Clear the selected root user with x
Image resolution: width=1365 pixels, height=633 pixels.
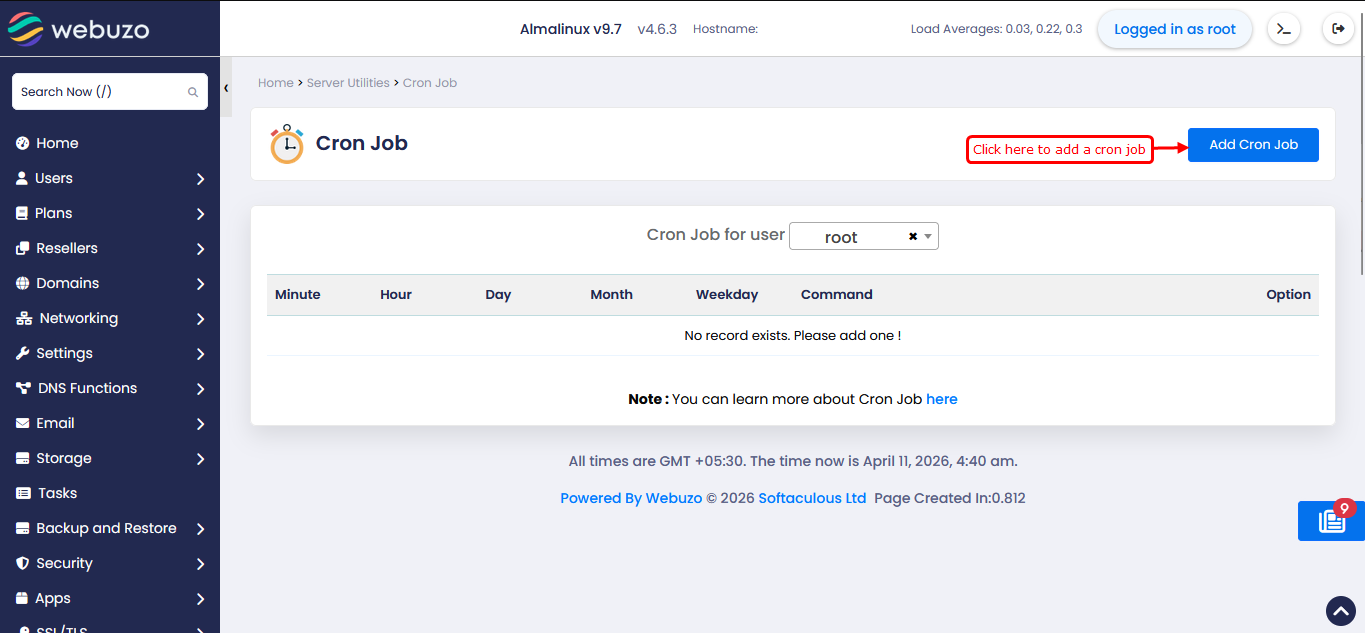pyautogui.click(x=912, y=237)
